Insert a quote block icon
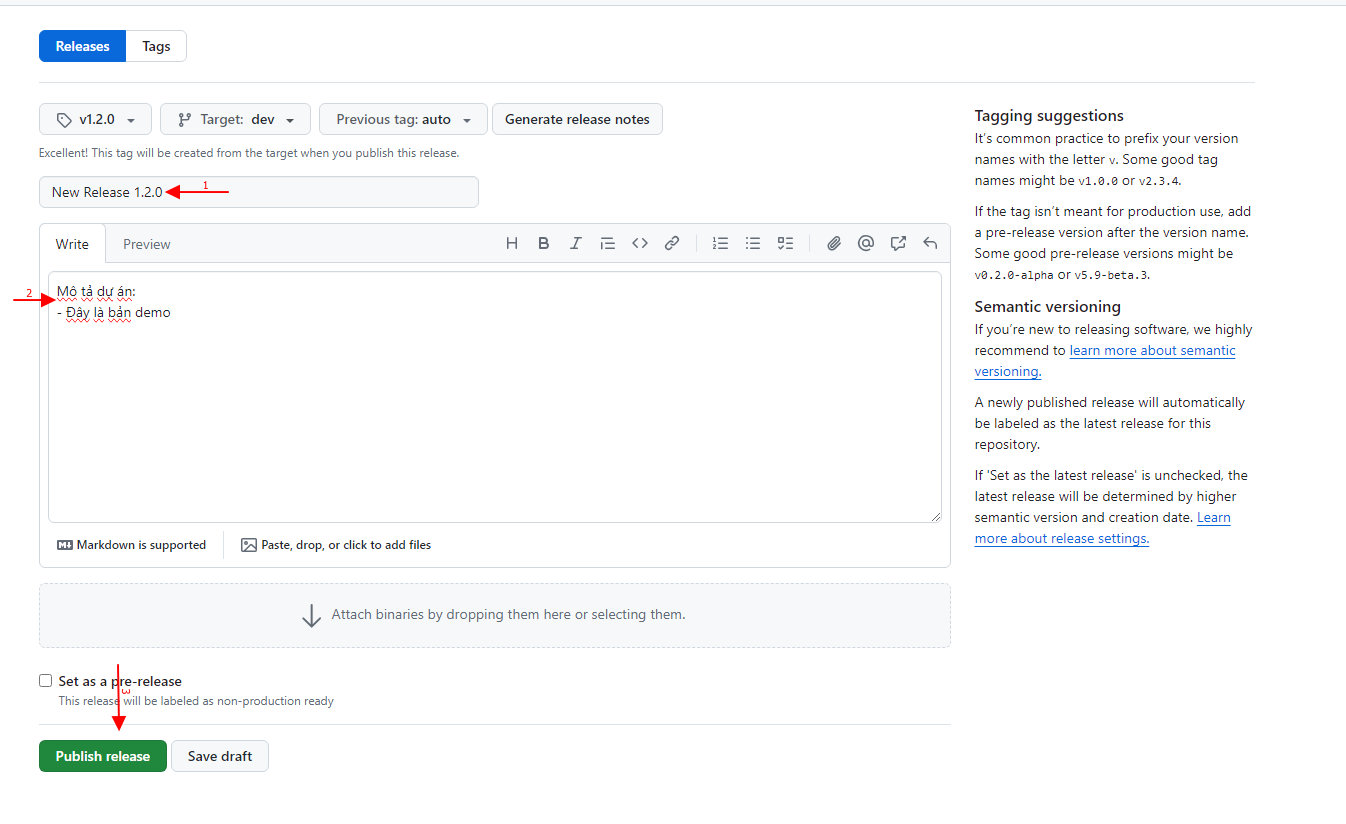 pos(607,243)
